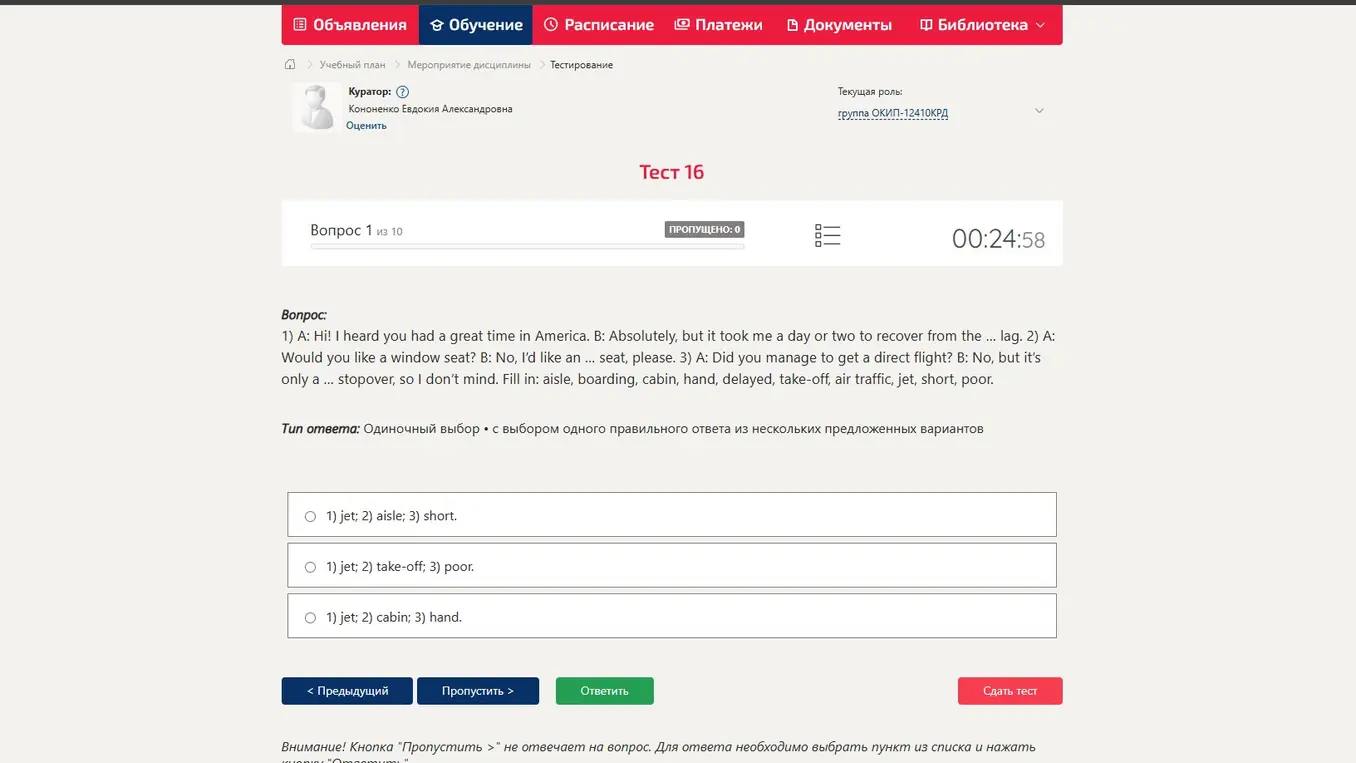
Task: Open the Документы menu item
Action: [839, 25]
